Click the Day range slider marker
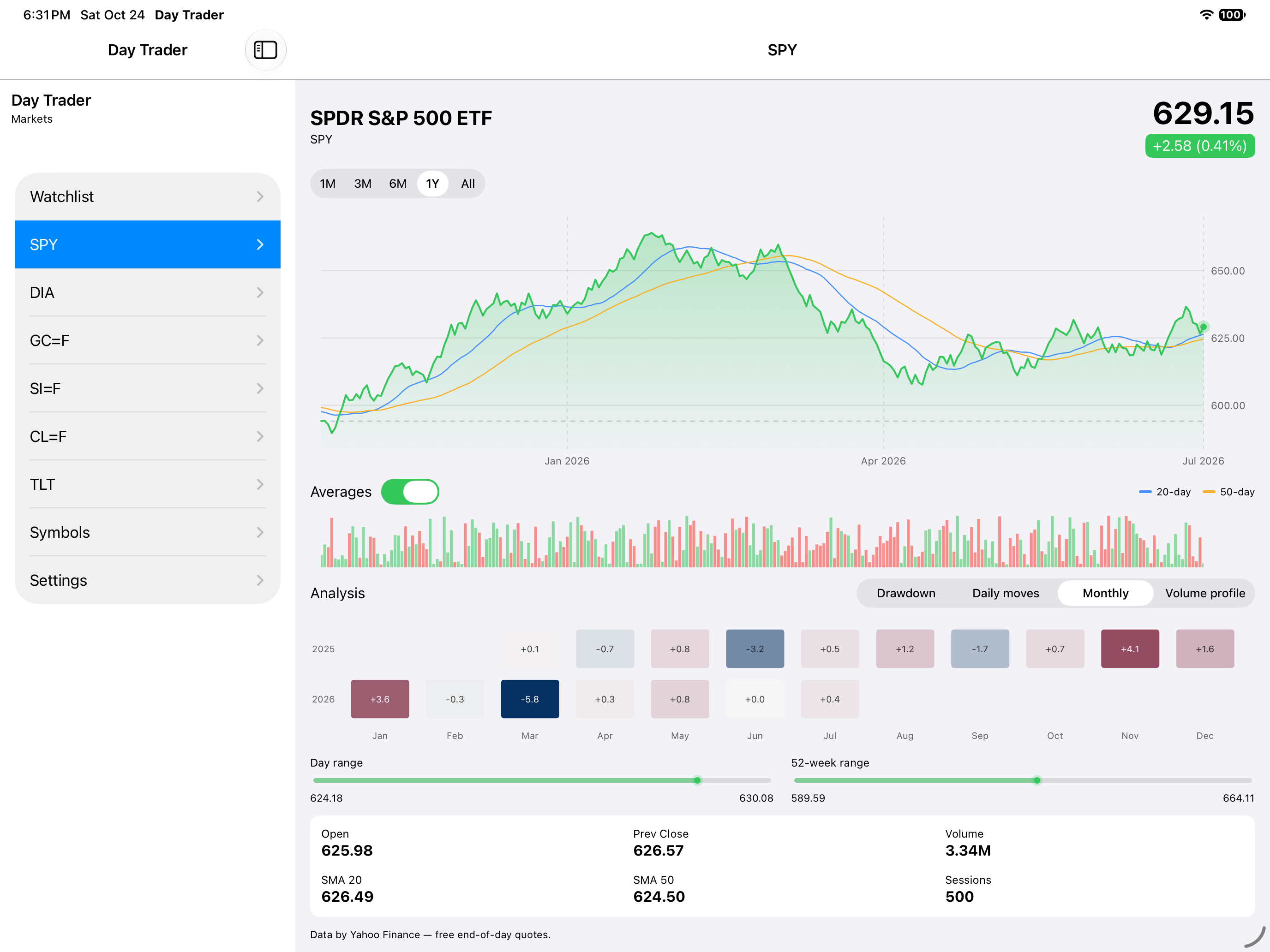The height and width of the screenshot is (952, 1270). [x=697, y=780]
